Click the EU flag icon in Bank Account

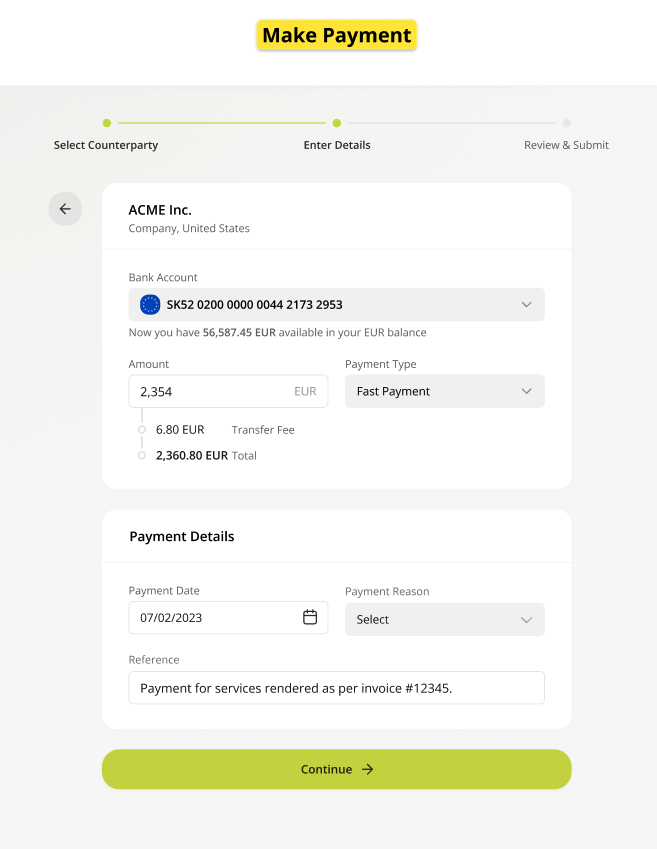click(x=150, y=304)
